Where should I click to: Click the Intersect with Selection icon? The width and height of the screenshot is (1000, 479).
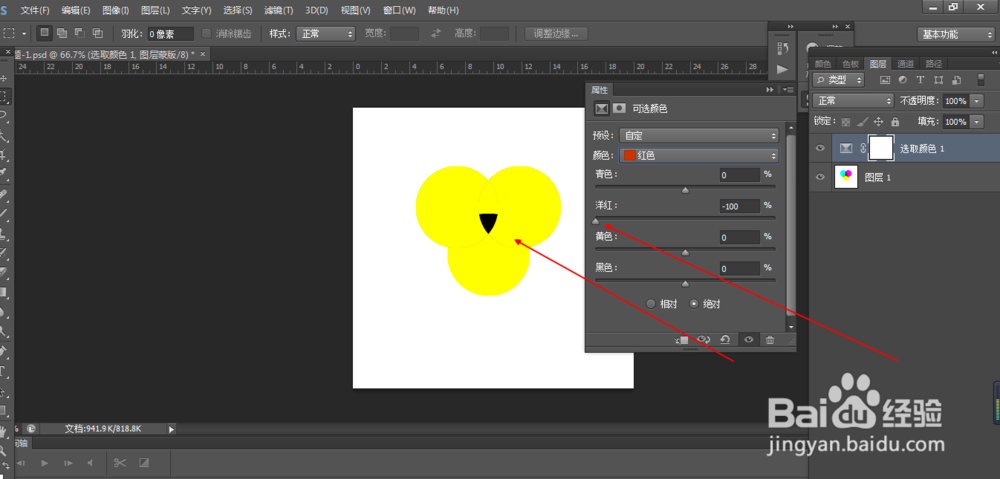click(98, 33)
